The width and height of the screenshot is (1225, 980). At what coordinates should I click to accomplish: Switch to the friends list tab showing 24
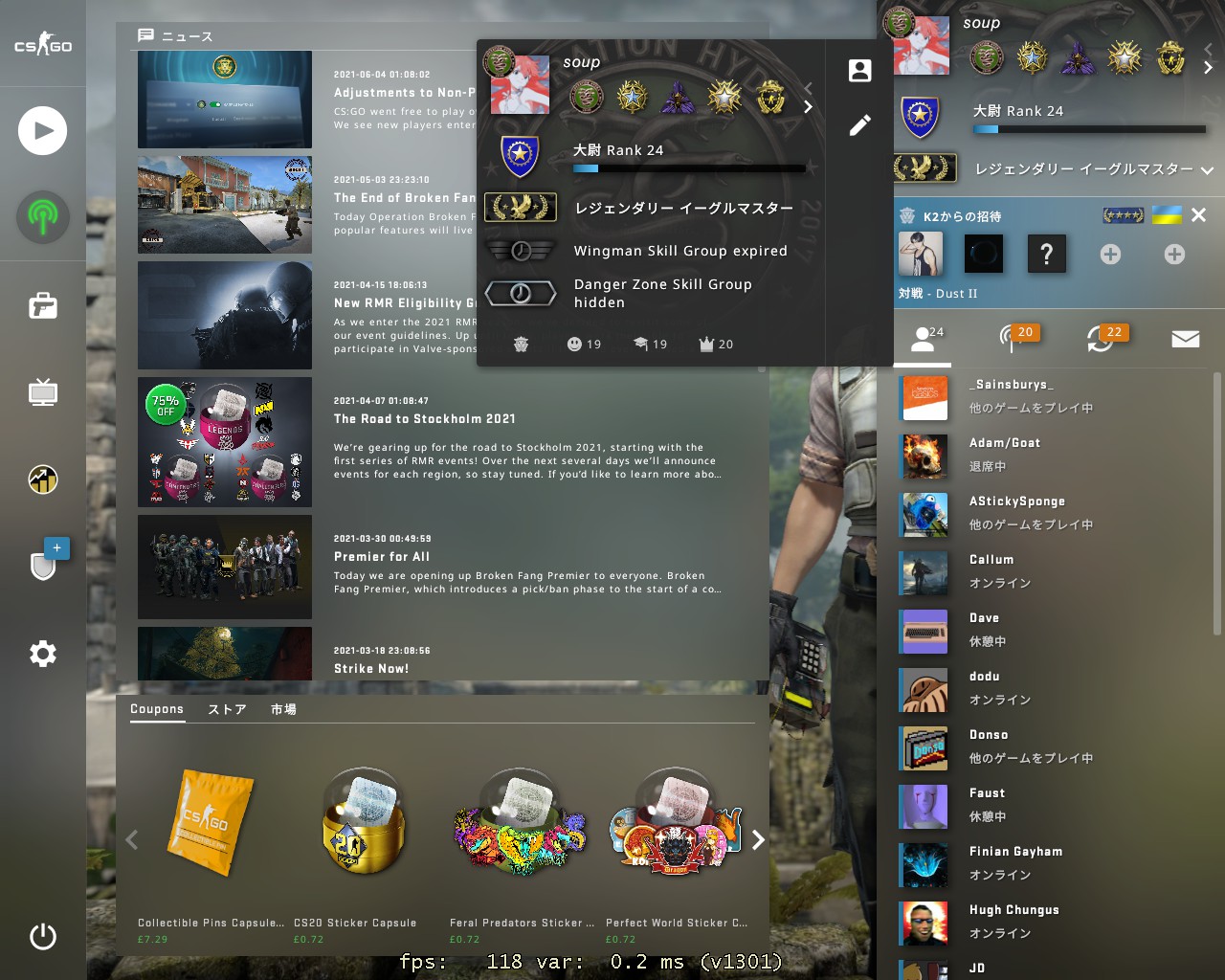(x=924, y=338)
